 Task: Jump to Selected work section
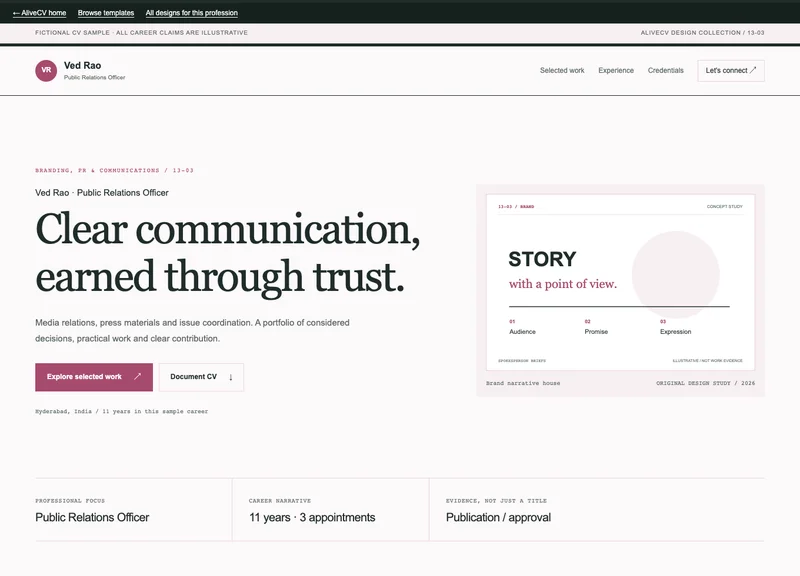tap(562, 70)
